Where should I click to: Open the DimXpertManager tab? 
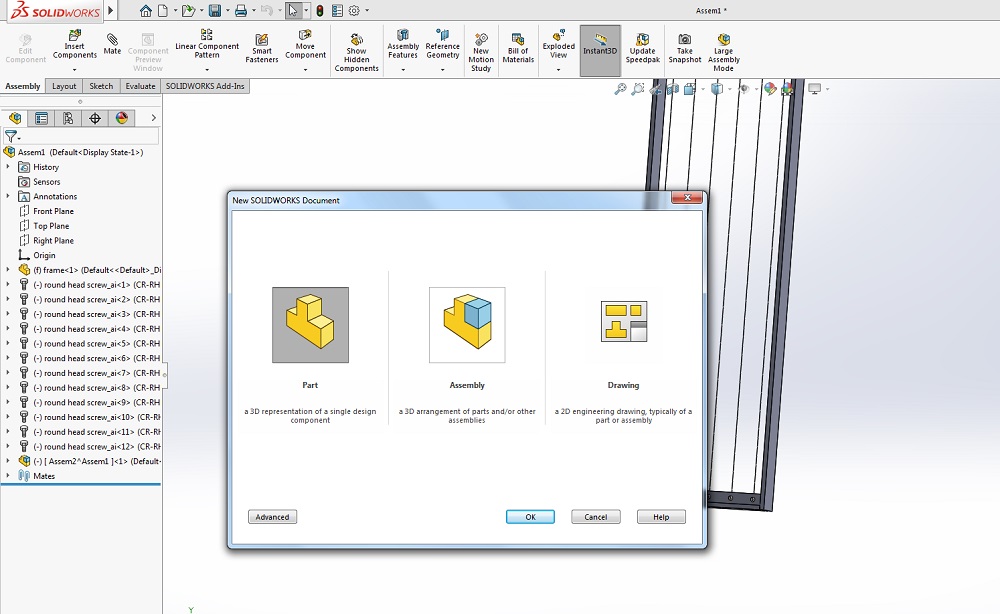pyautogui.click(x=95, y=118)
